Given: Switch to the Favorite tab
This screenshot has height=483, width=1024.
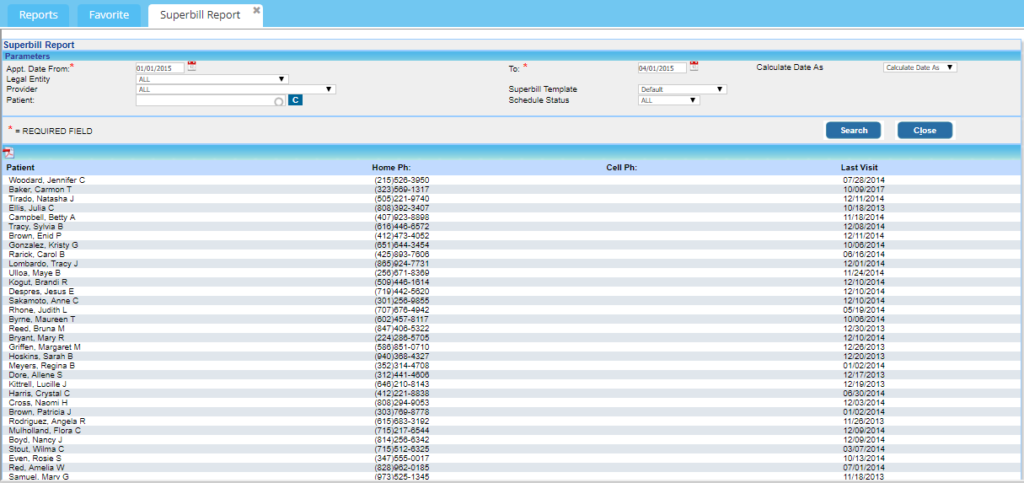Looking at the screenshot, I should click(109, 15).
